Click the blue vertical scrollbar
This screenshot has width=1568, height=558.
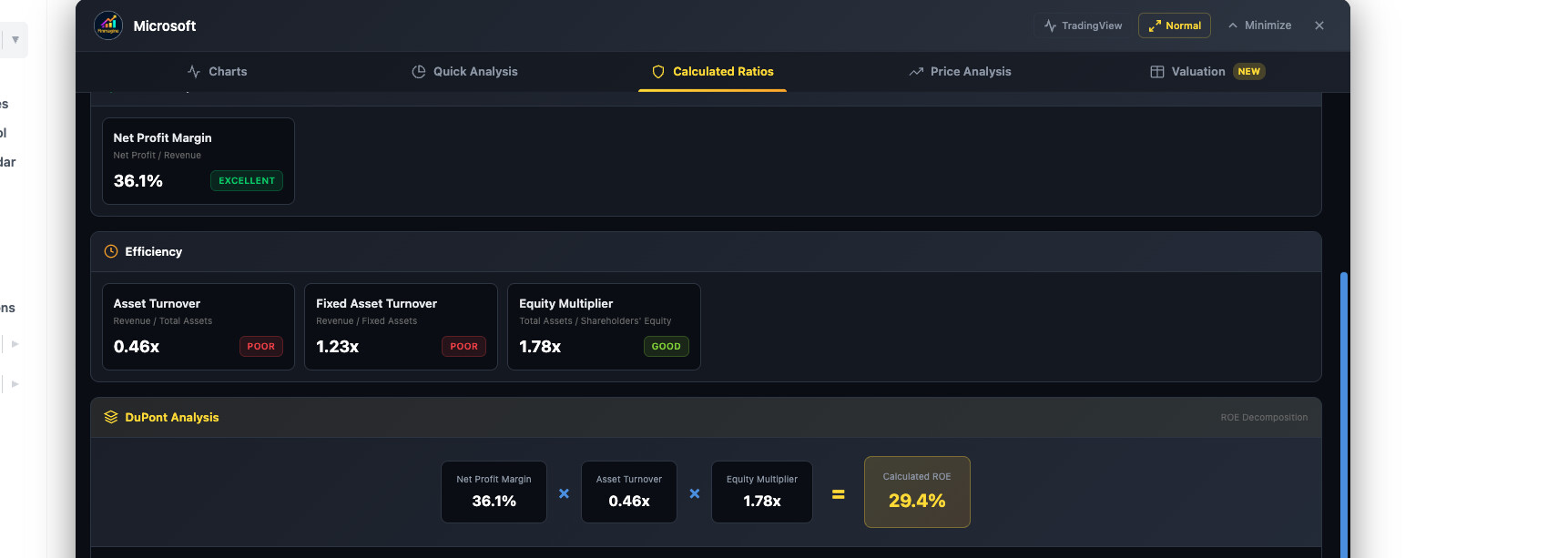click(1344, 410)
